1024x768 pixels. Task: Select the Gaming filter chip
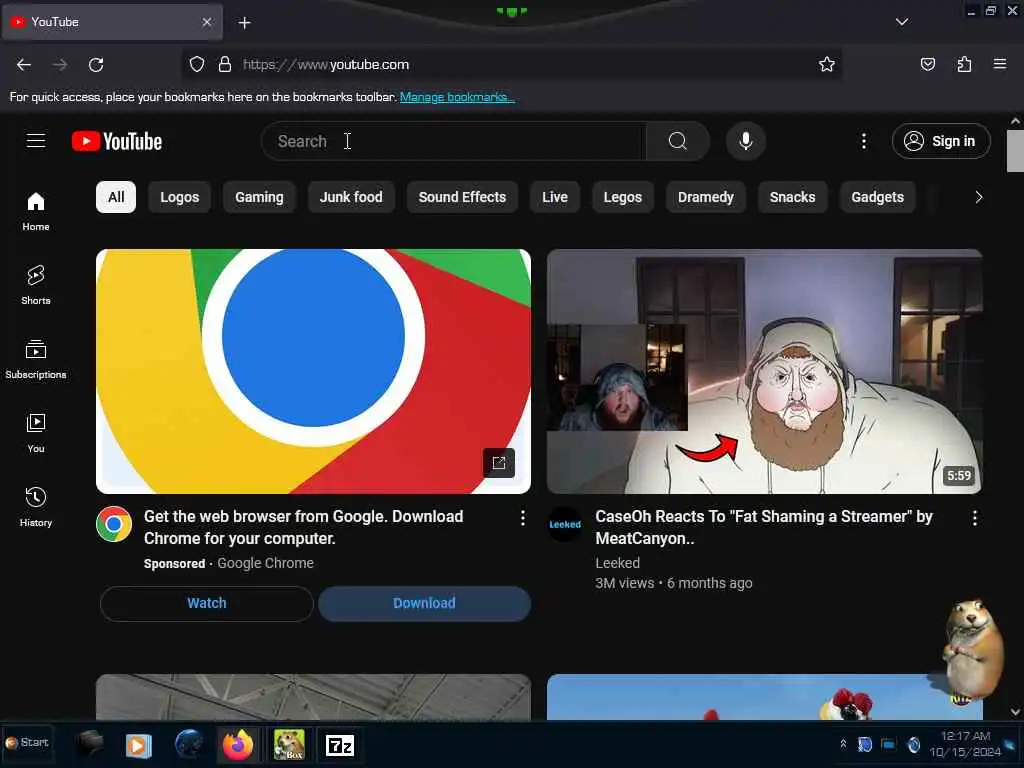[x=259, y=197]
